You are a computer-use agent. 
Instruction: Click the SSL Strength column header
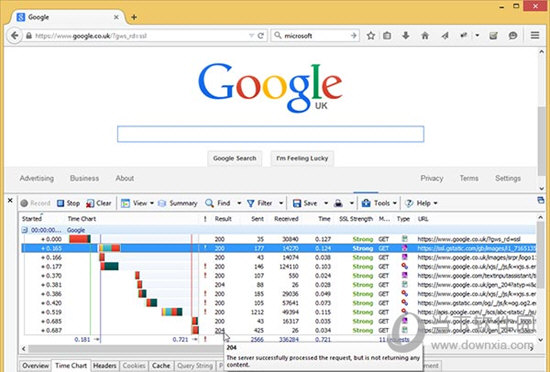(356, 219)
